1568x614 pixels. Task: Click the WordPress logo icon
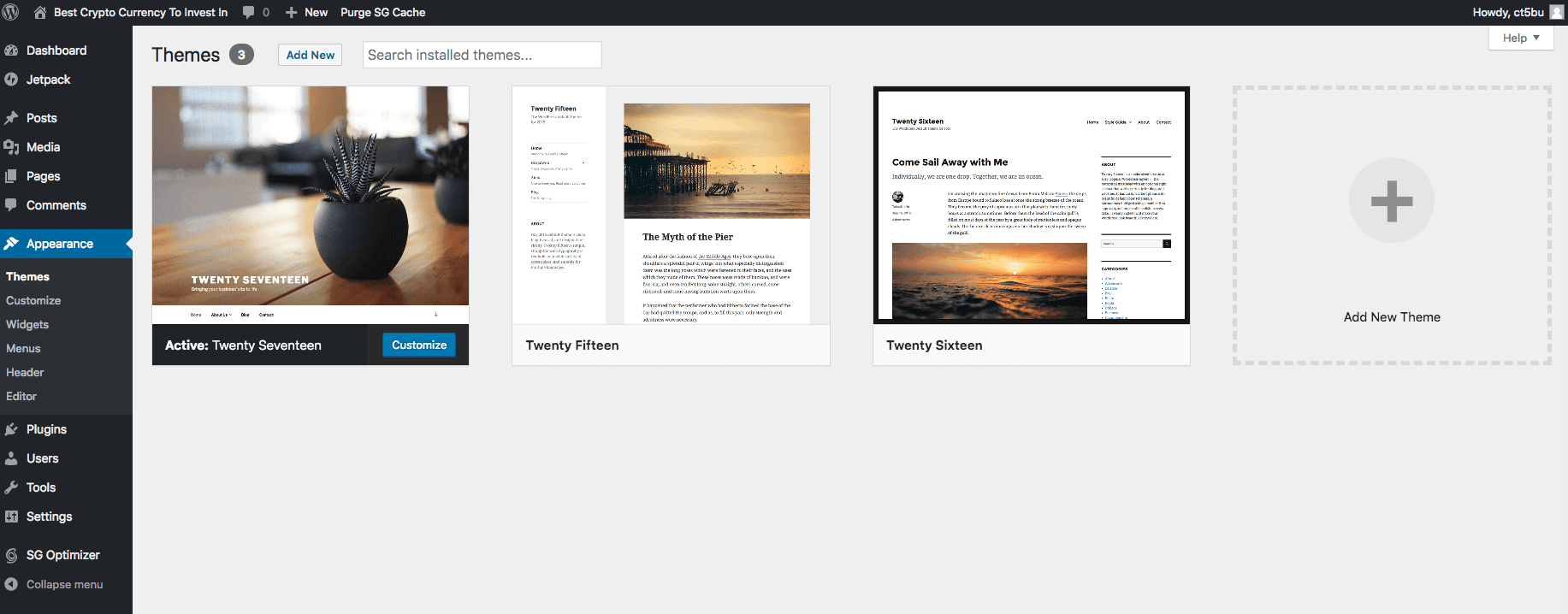point(11,12)
